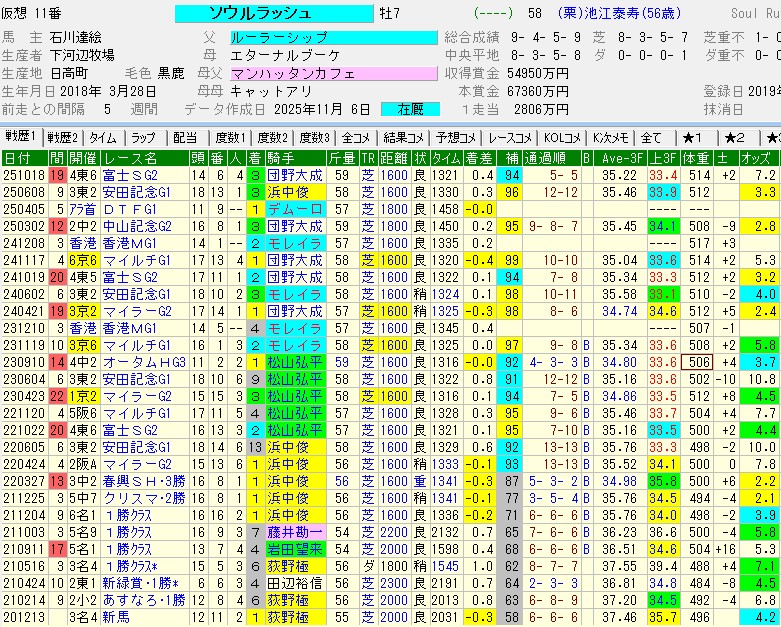Open the ★1 tab
The image size is (781, 627).
point(692,138)
